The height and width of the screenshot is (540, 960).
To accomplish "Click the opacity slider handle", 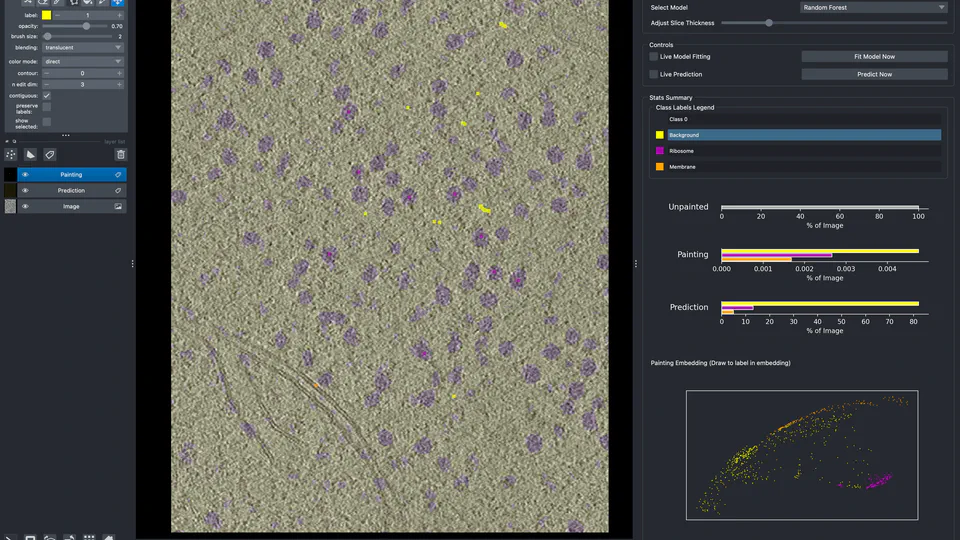I will tap(86, 26).
